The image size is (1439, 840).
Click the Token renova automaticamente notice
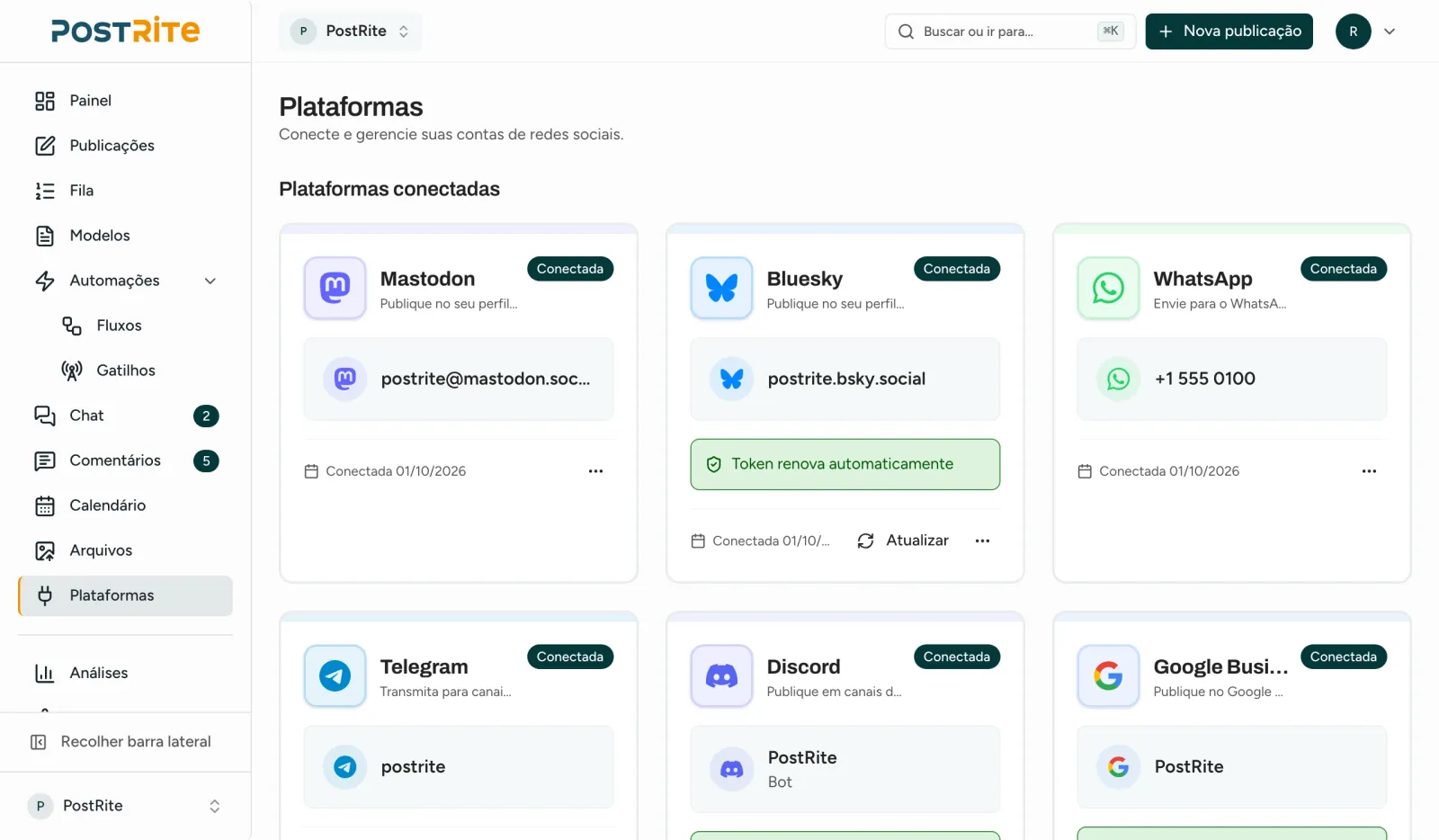[845, 464]
